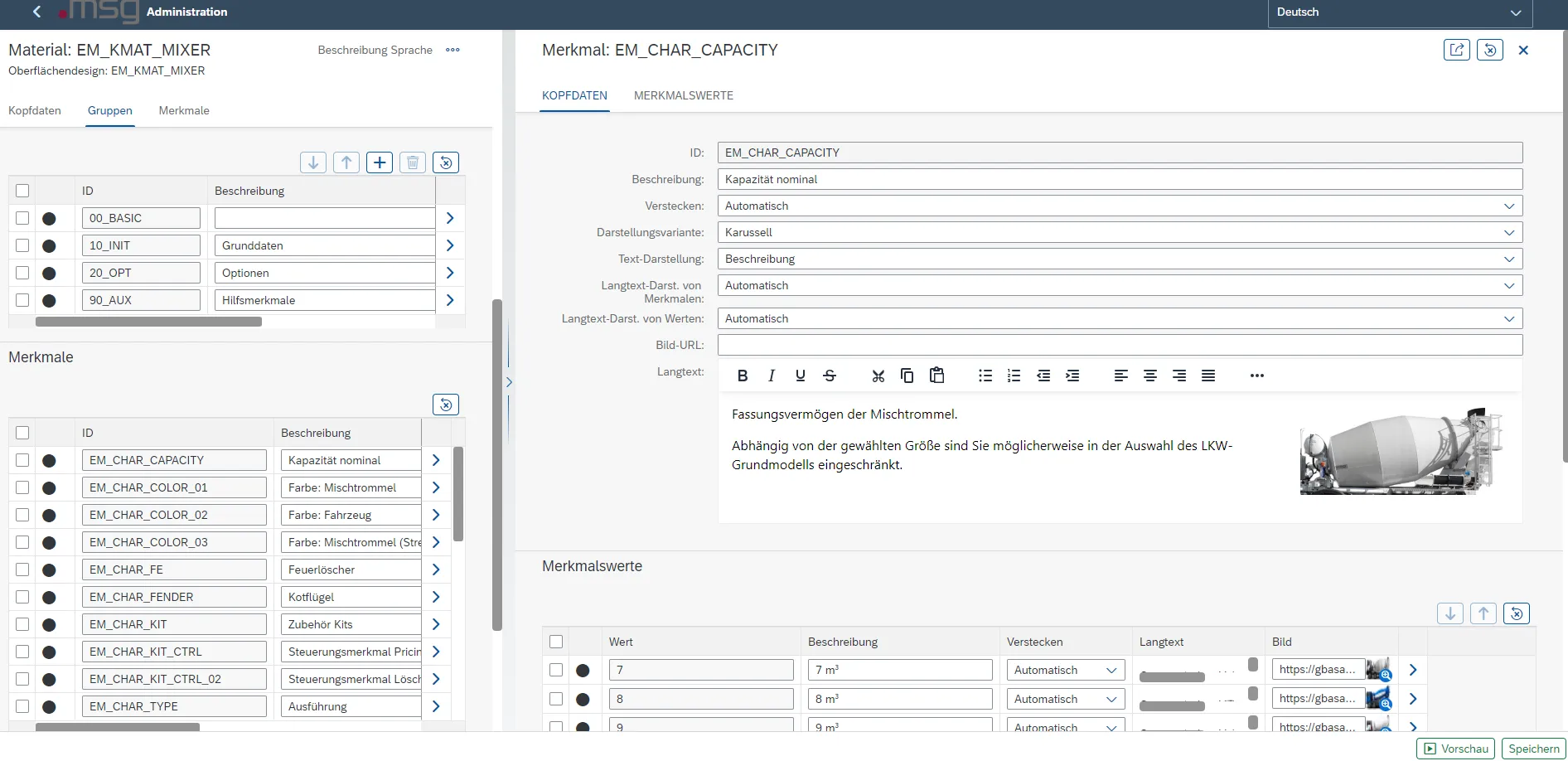The image size is (1568, 761).
Task: Click the Speichern button
Action: tap(1533, 749)
